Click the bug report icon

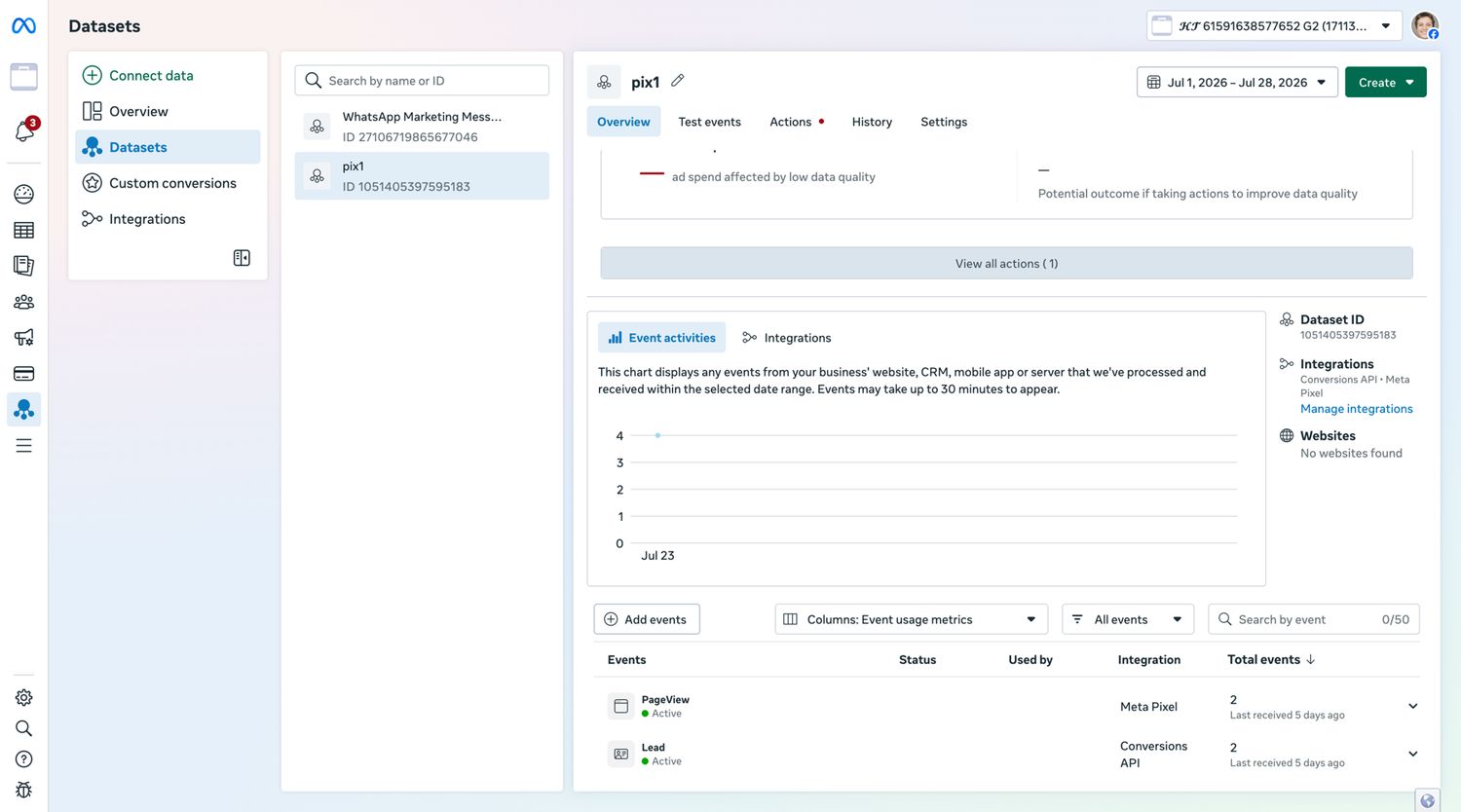24,790
